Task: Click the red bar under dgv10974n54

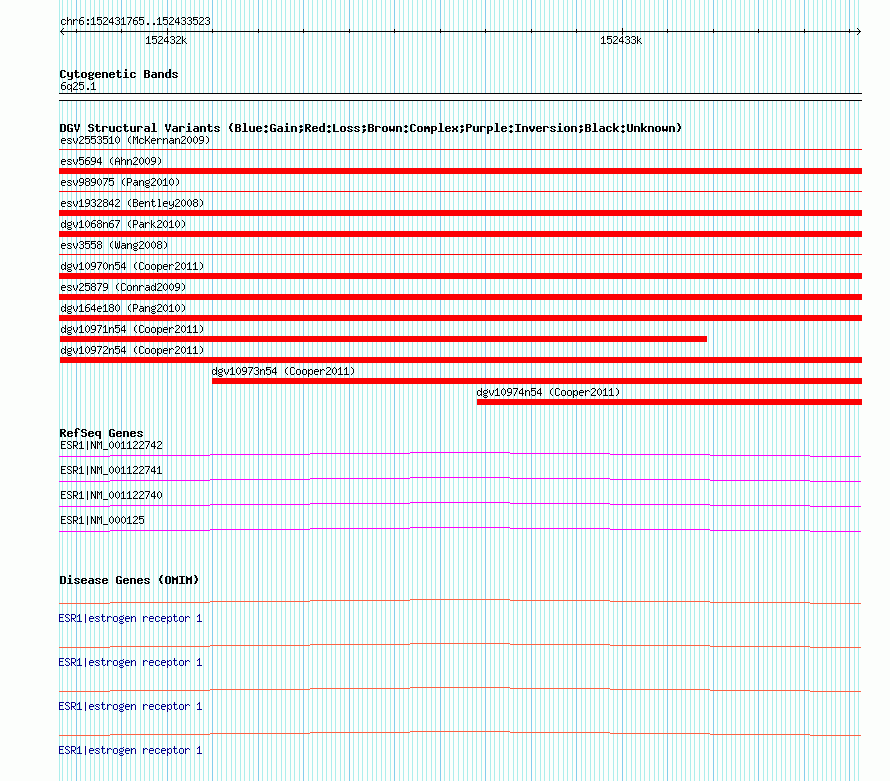Action: (x=669, y=402)
